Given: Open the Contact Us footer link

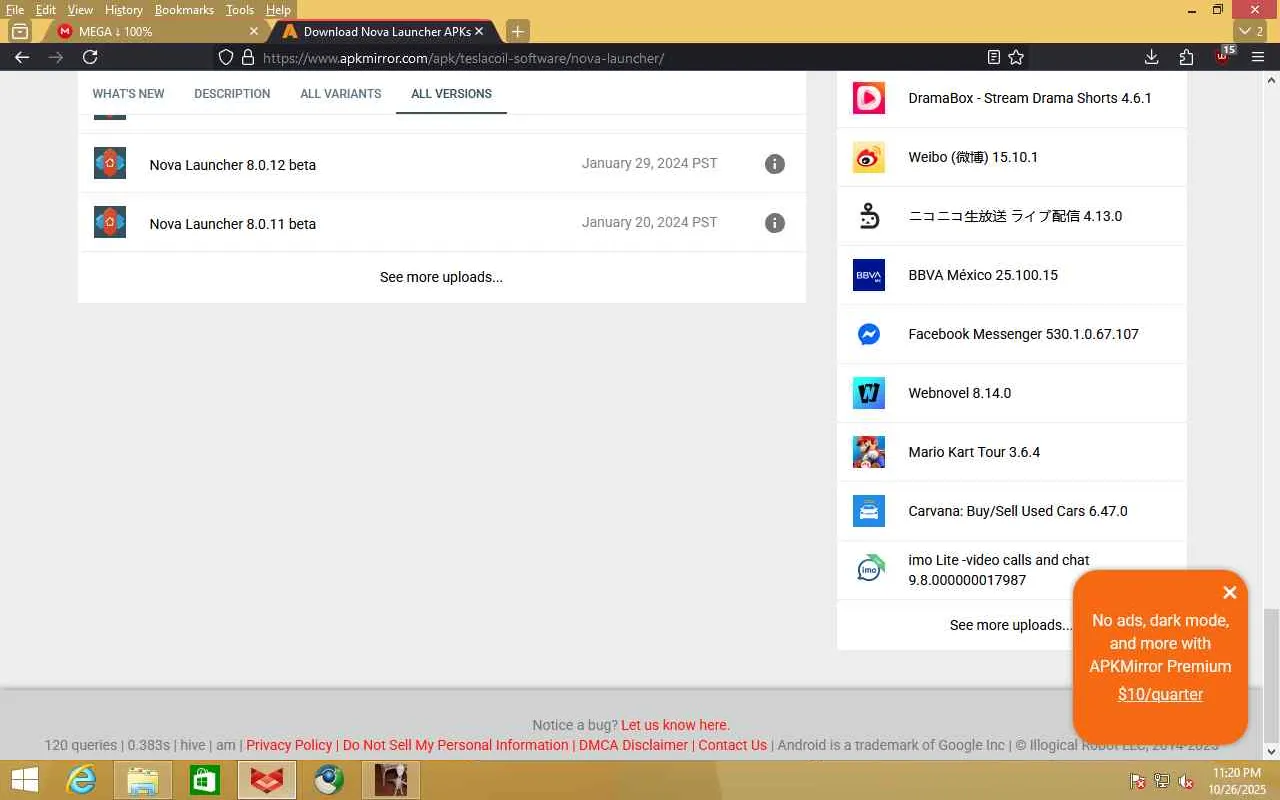Looking at the screenshot, I should 733,745.
